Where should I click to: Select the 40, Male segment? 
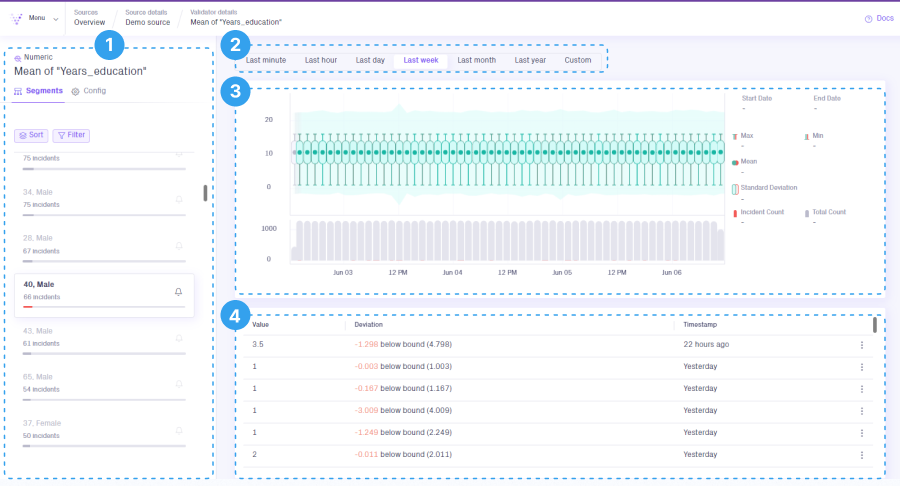pyautogui.click(x=104, y=295)
